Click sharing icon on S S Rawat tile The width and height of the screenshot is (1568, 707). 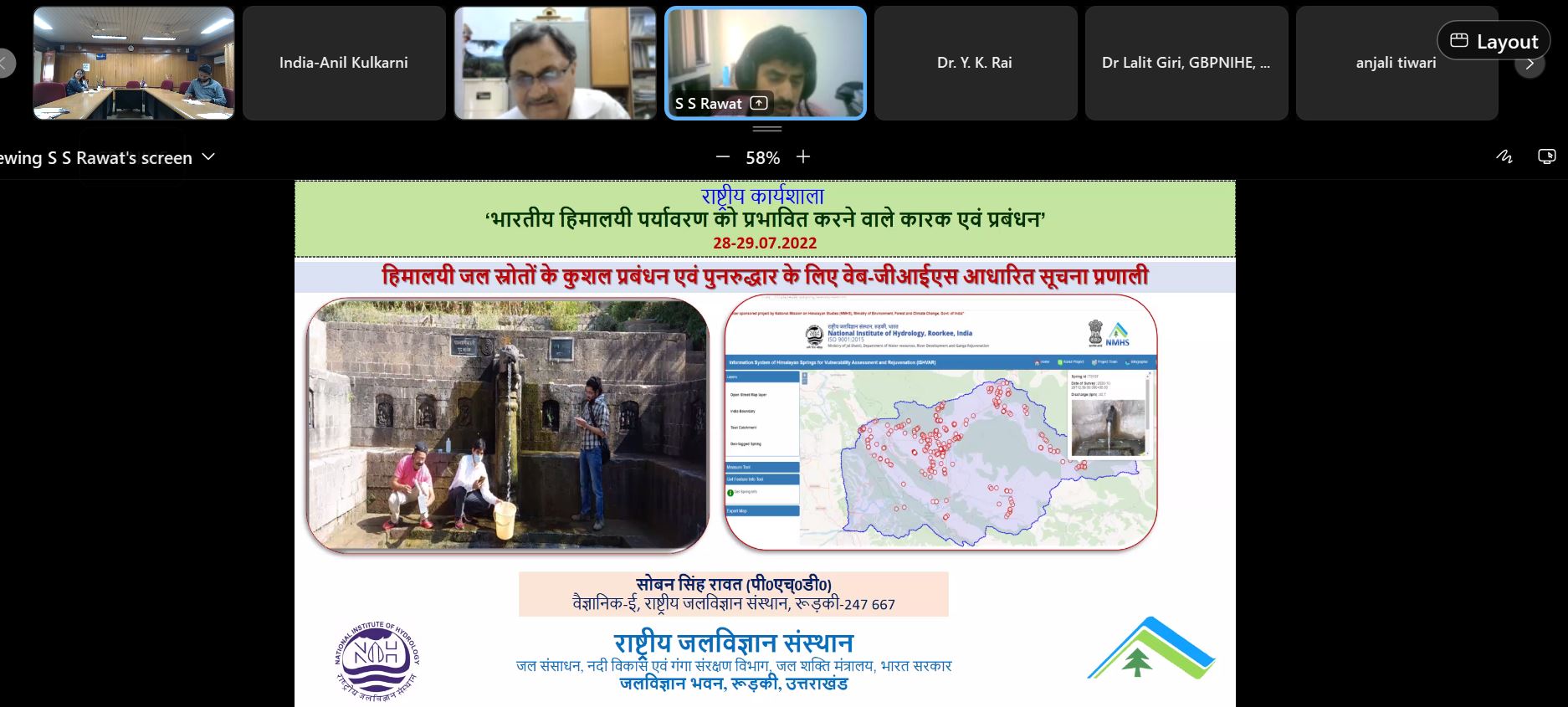point(759,103)
